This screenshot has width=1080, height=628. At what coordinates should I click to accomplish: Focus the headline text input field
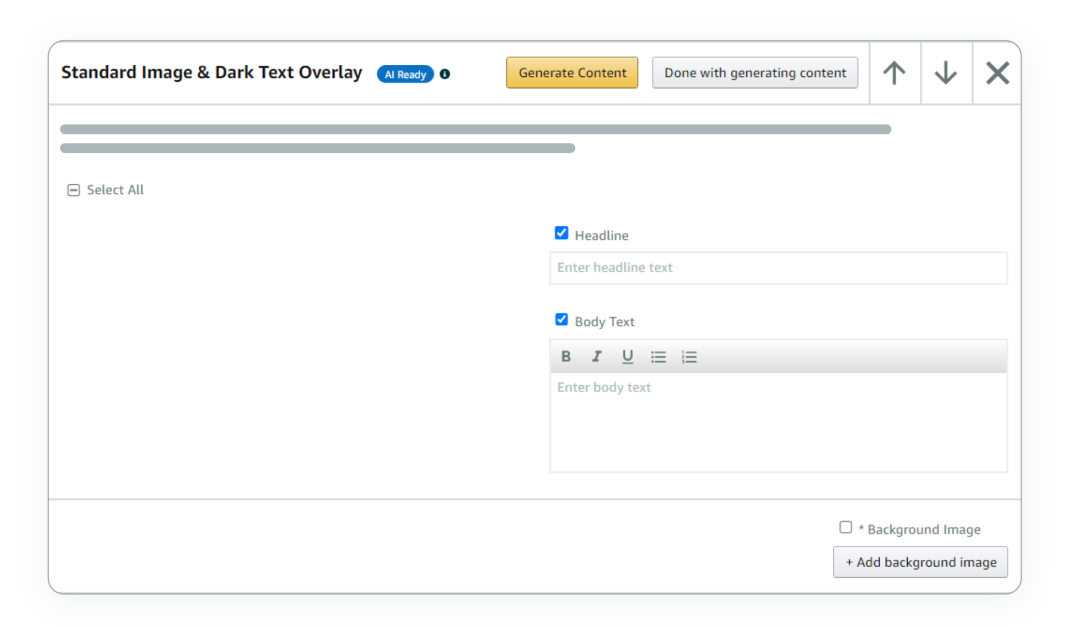click(778, 268)
